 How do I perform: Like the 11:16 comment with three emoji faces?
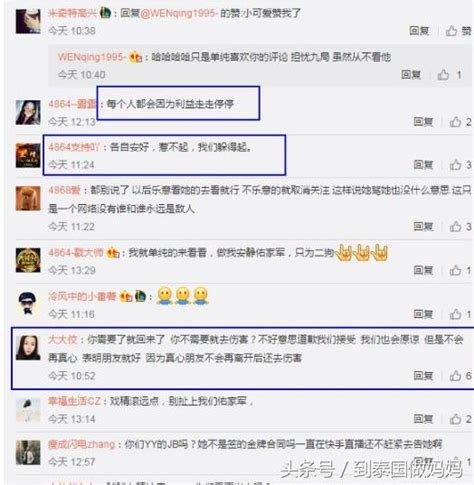pos(460,314)
